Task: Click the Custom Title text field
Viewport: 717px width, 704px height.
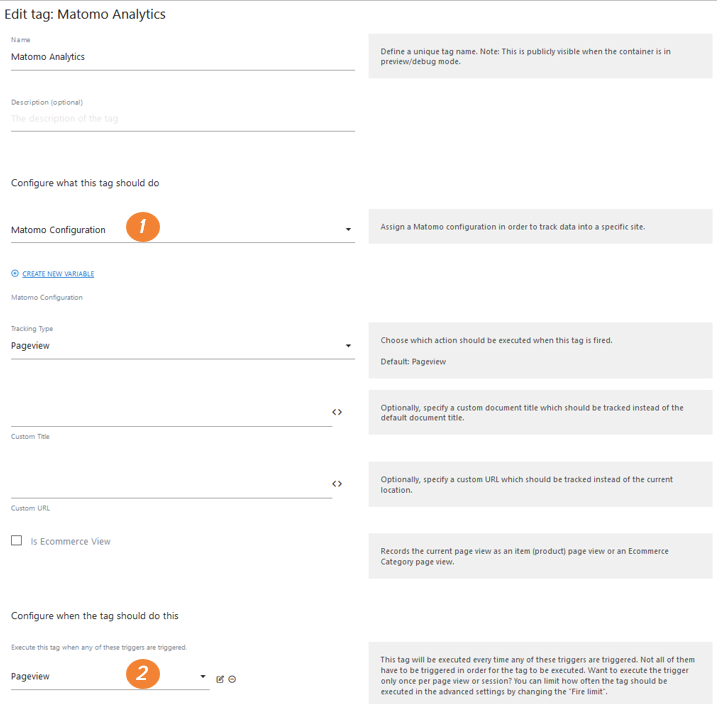Action: [x=170, y=413]
